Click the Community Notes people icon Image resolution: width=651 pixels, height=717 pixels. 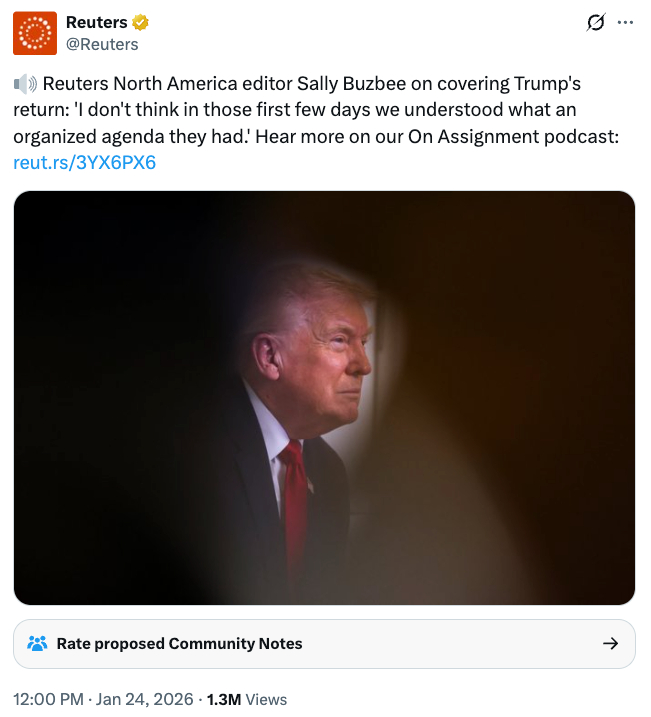coord(37,644)
